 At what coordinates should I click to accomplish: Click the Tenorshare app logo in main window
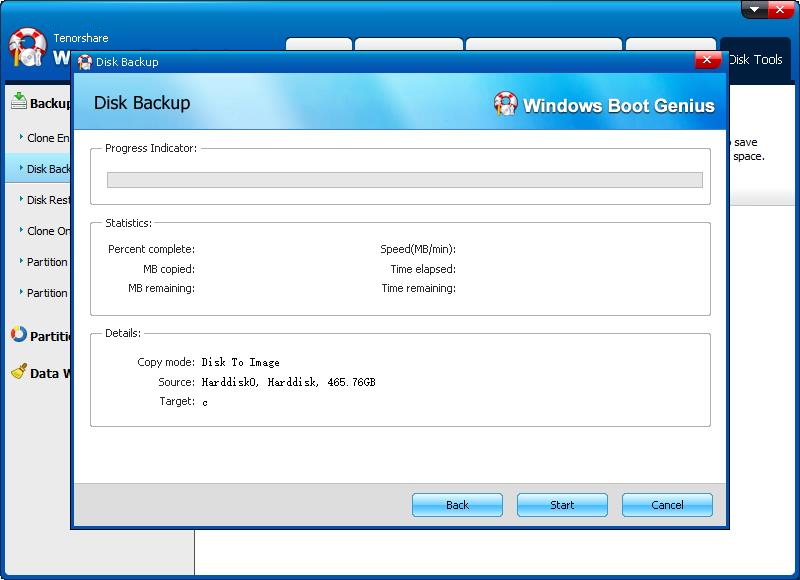tap(27, 47)
